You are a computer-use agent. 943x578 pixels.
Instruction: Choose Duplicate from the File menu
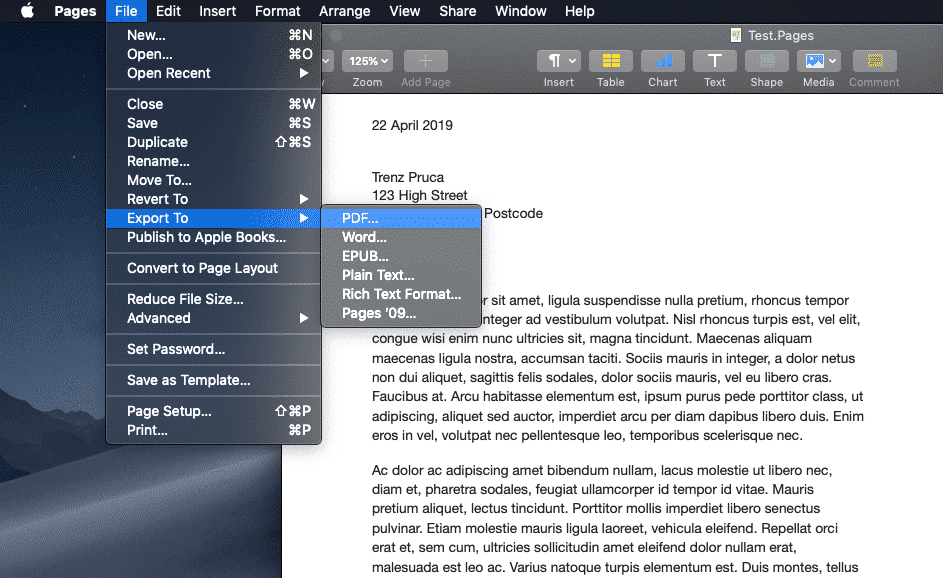pos(213,143)
